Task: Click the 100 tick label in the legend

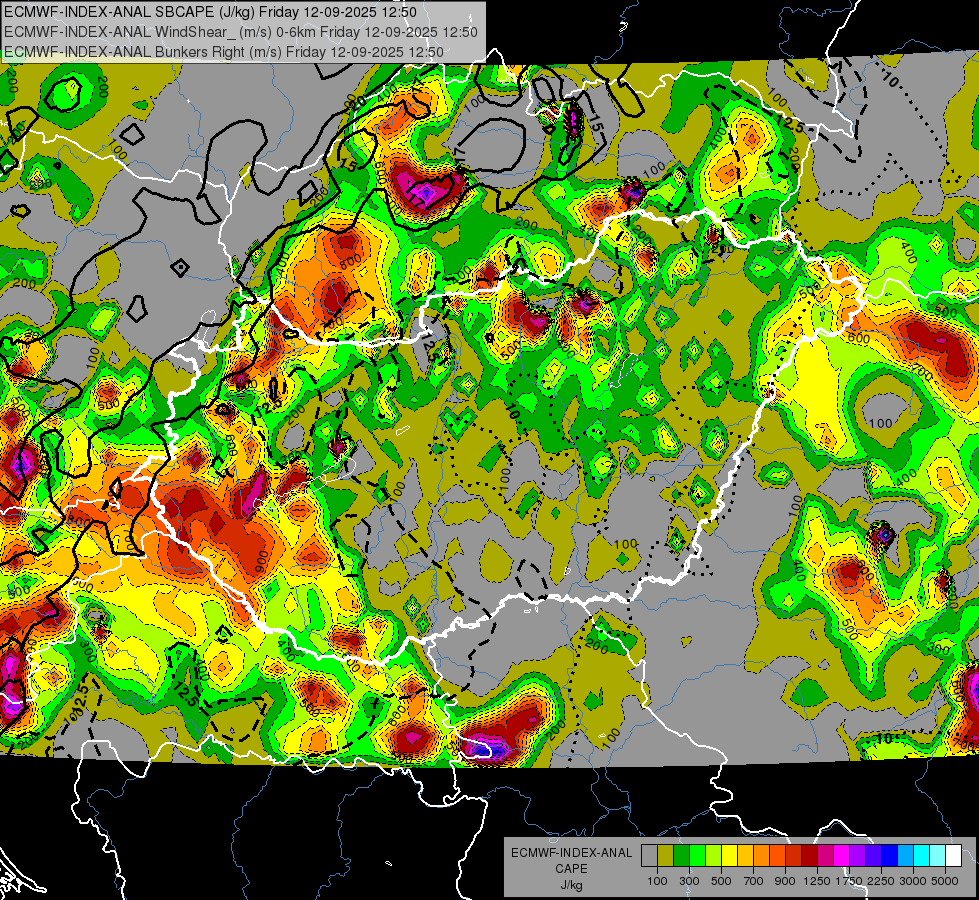Action: 657,881
